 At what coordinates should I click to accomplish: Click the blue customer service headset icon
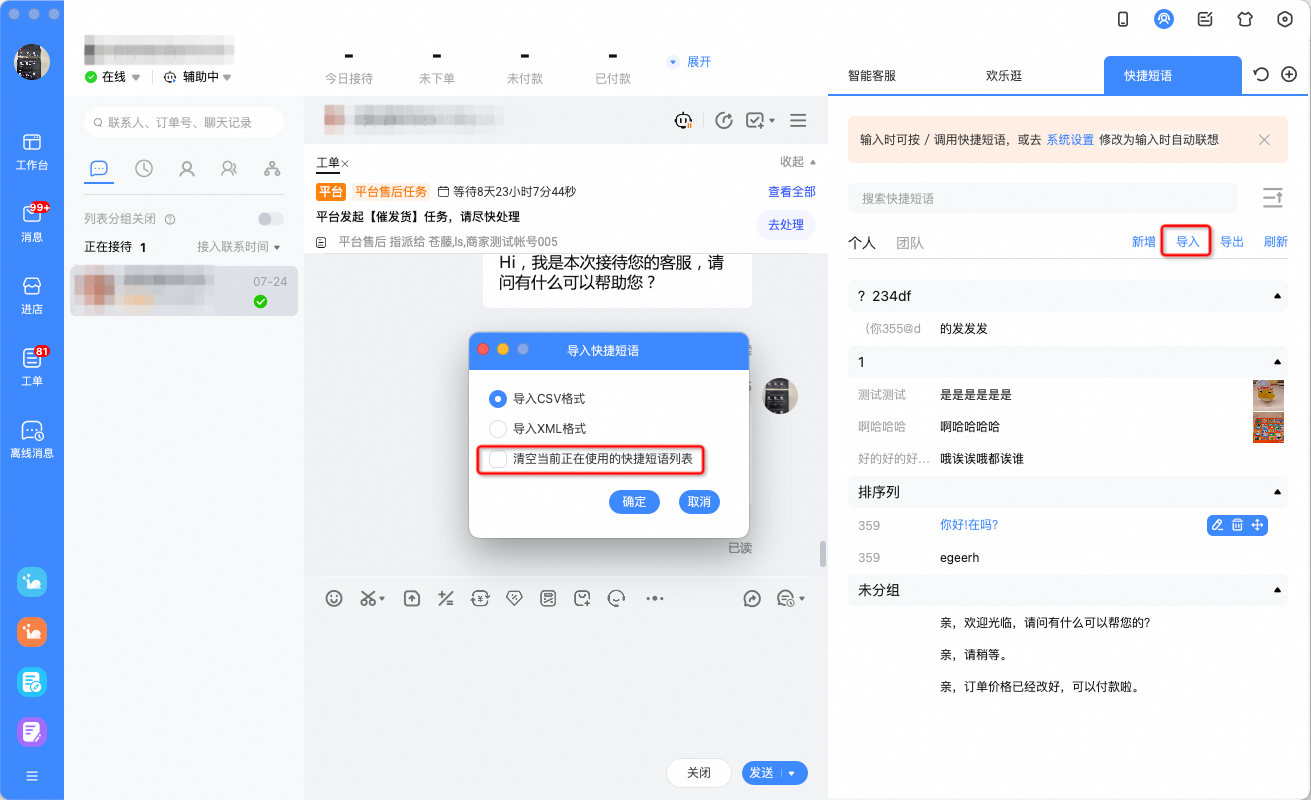[1163, 19]
